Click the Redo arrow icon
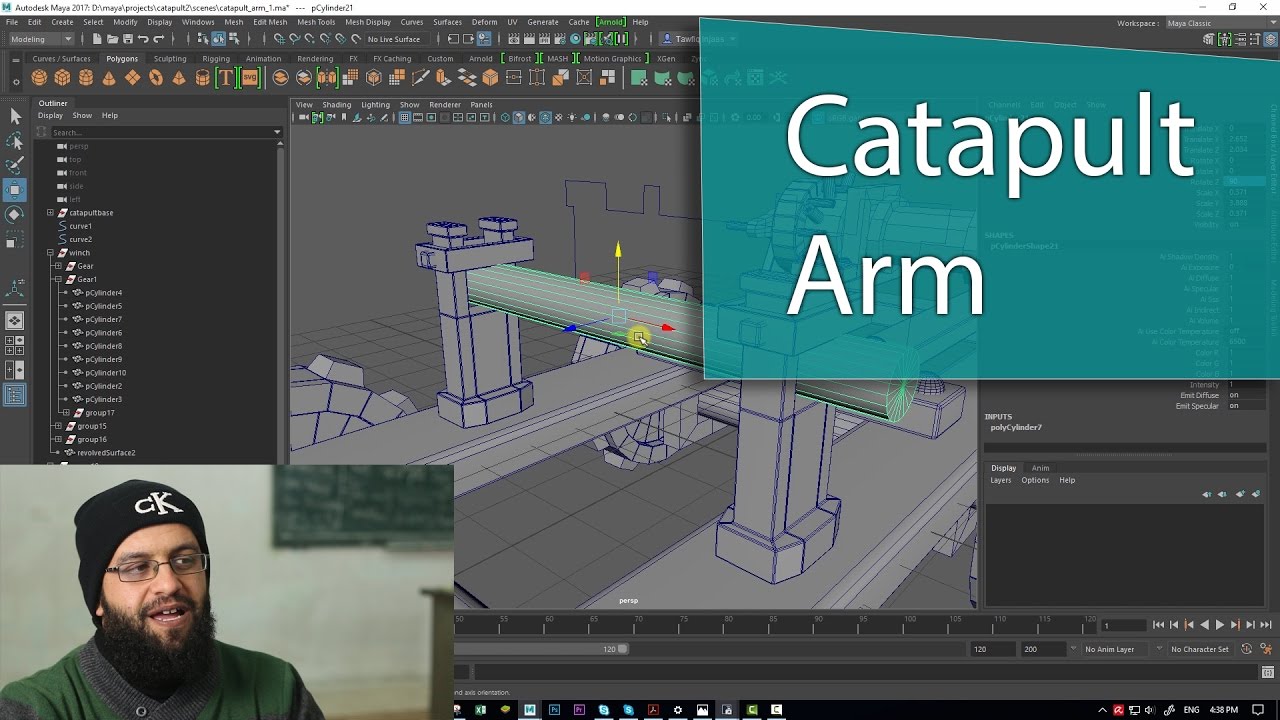Image resolution: width=1280 pixels, height=720 pixels. (x=158, y=39)
